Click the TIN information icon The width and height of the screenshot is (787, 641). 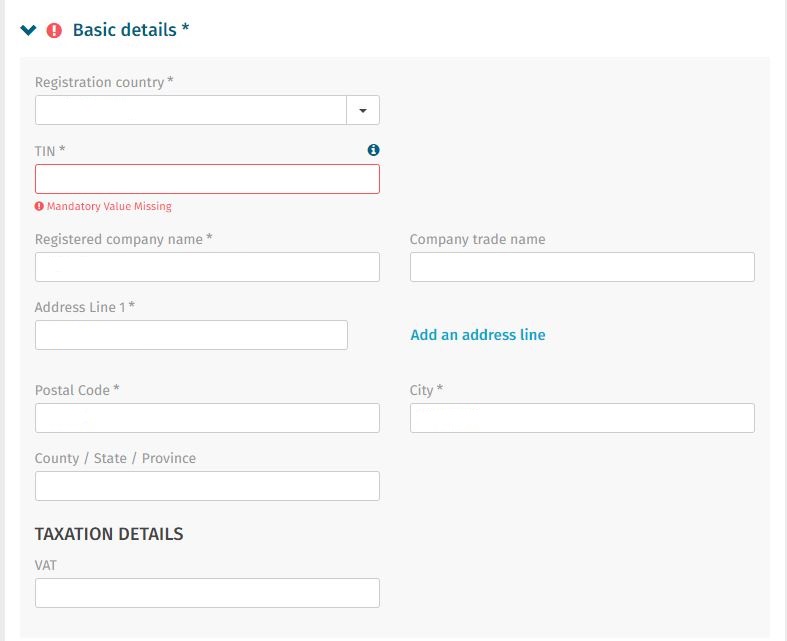[x=373, y=150]
